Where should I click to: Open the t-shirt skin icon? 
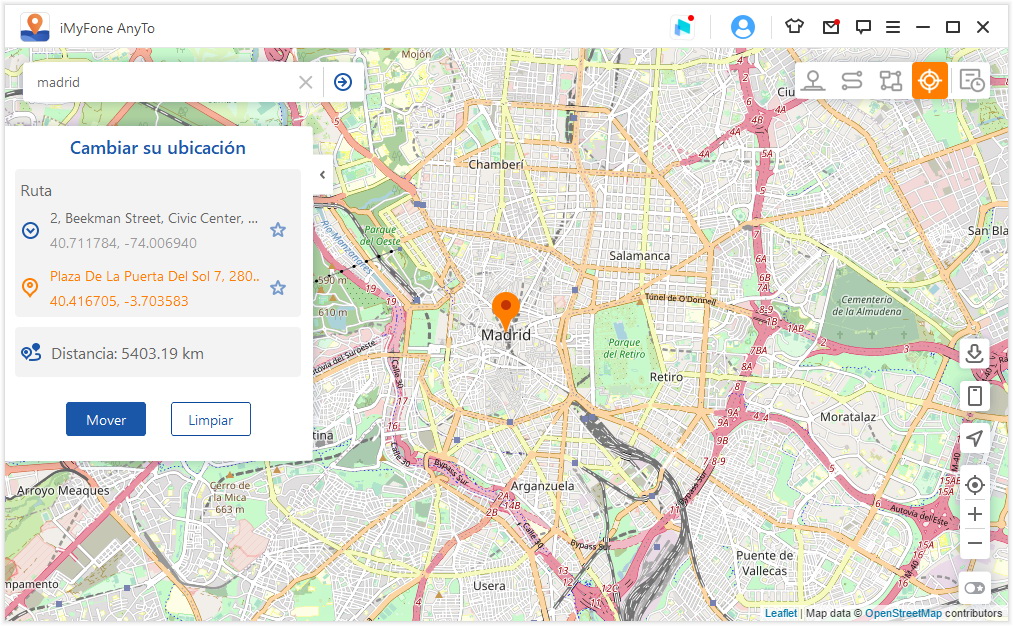(x=794, y=27)
